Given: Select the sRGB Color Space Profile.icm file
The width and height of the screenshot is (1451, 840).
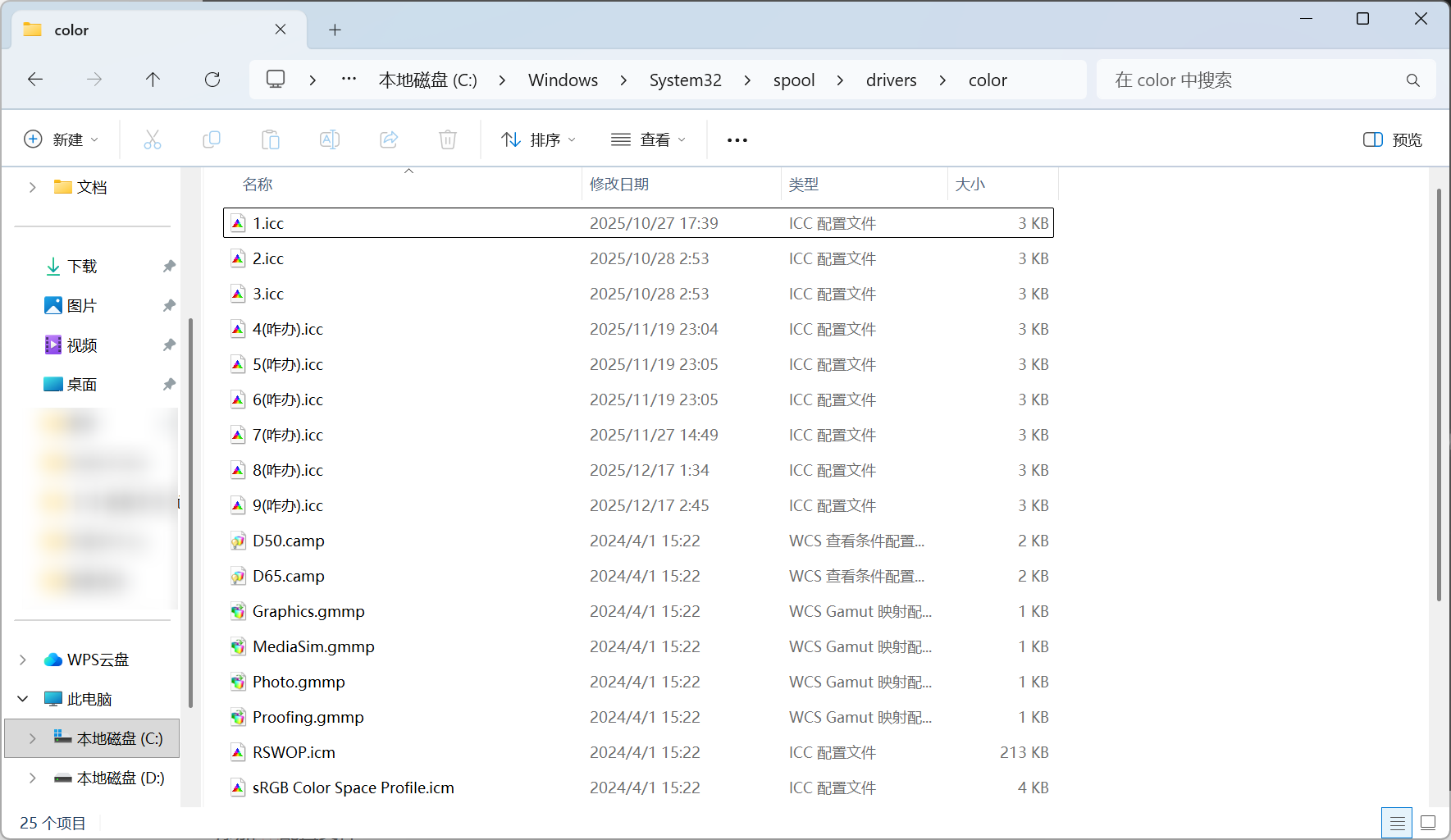Looking at the screenshot, I should [353, 787].
